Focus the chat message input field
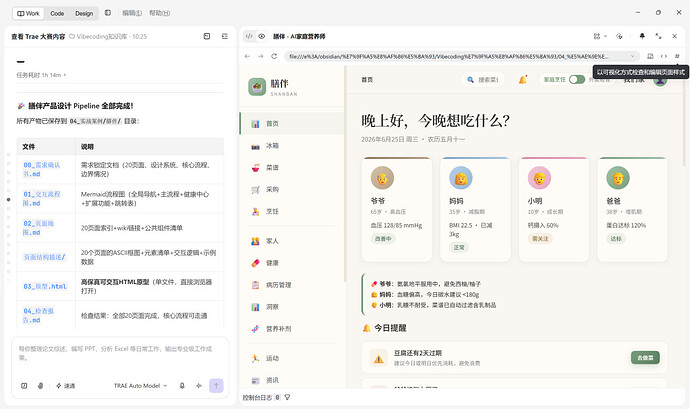 (120, 354)
